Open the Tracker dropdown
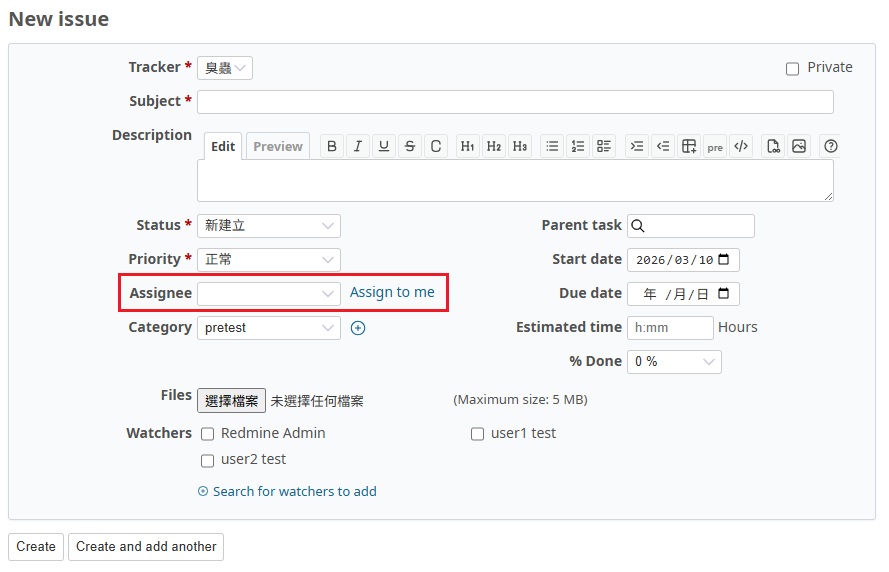 pyautogui.click(x=225, y=68)
